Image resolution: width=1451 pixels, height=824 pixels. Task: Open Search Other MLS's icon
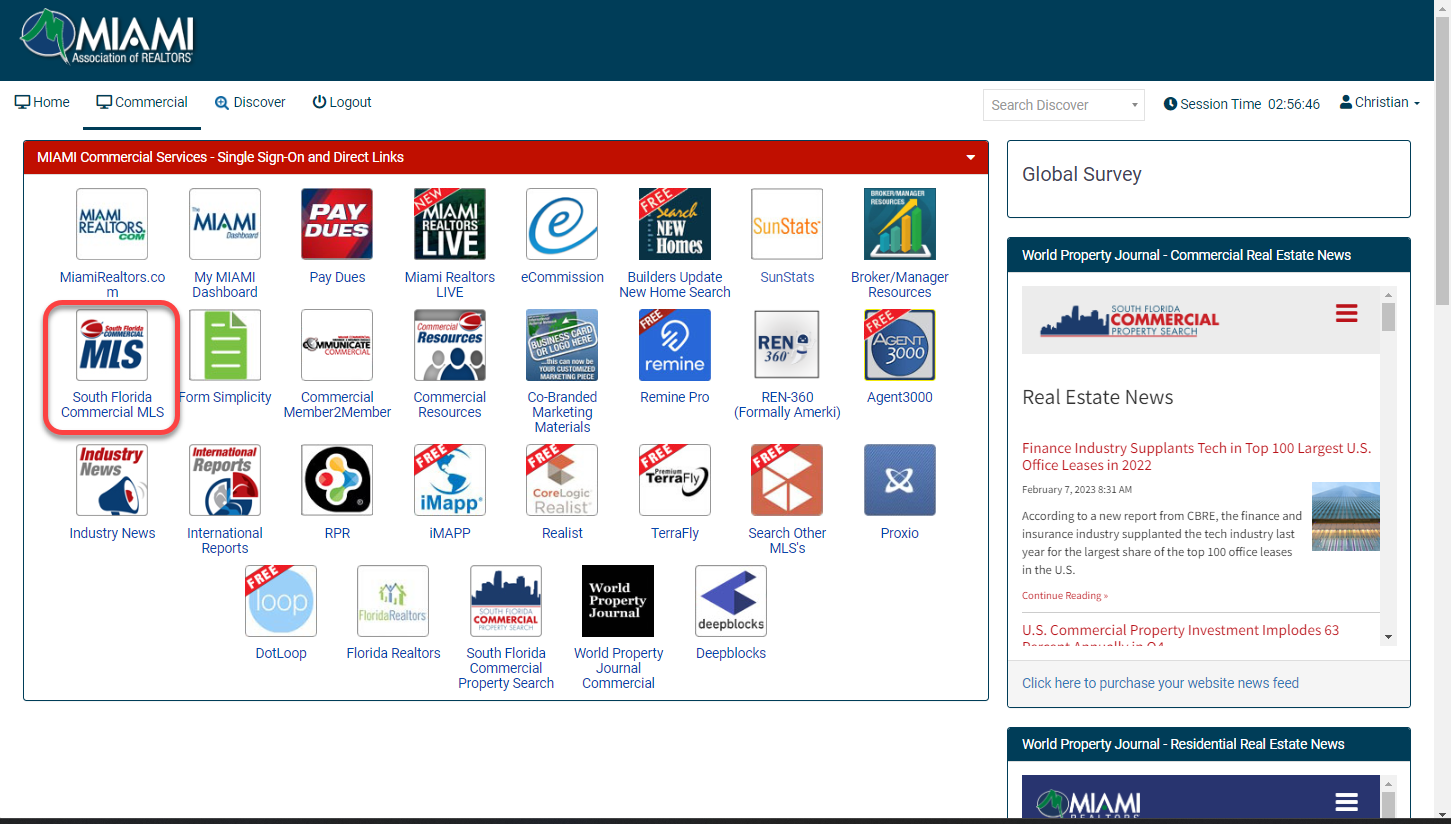coord(787,480)
